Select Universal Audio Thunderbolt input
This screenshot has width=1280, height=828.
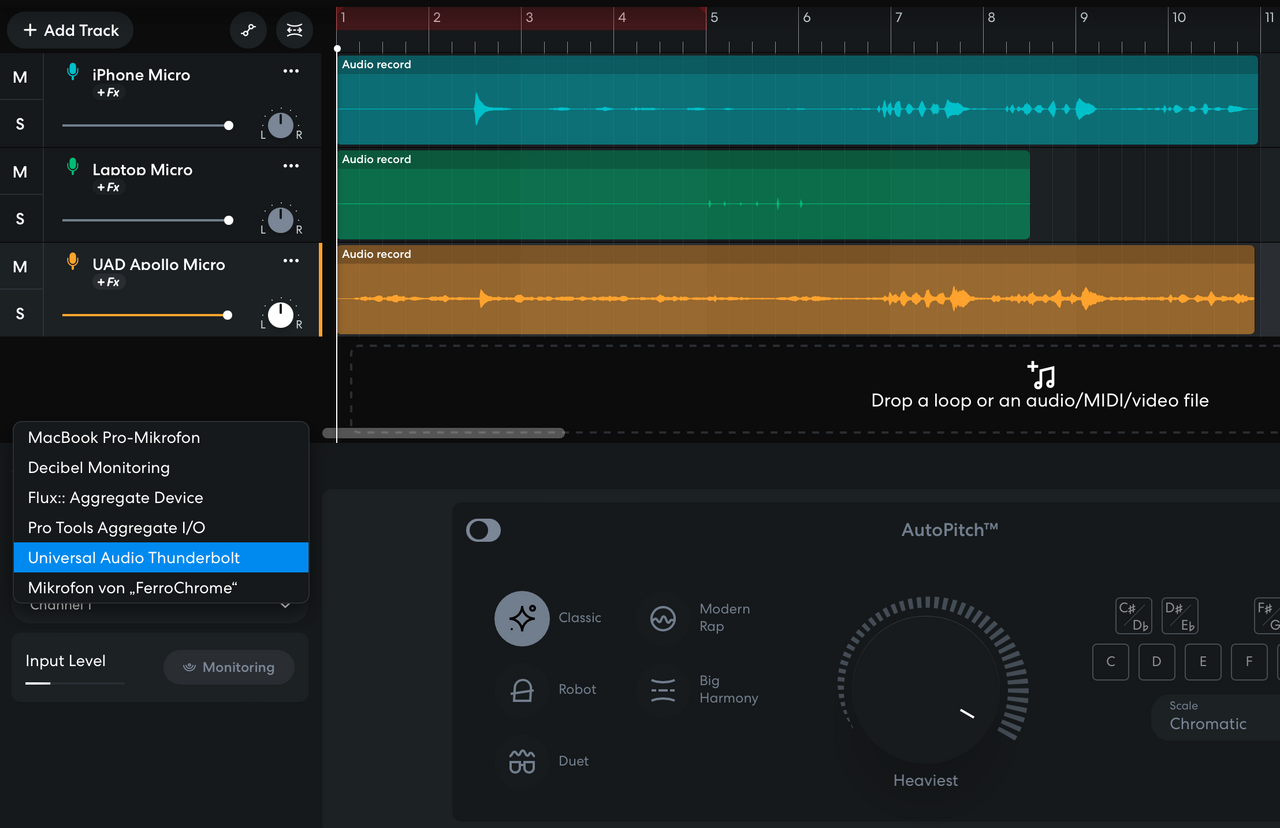point(161,558)
